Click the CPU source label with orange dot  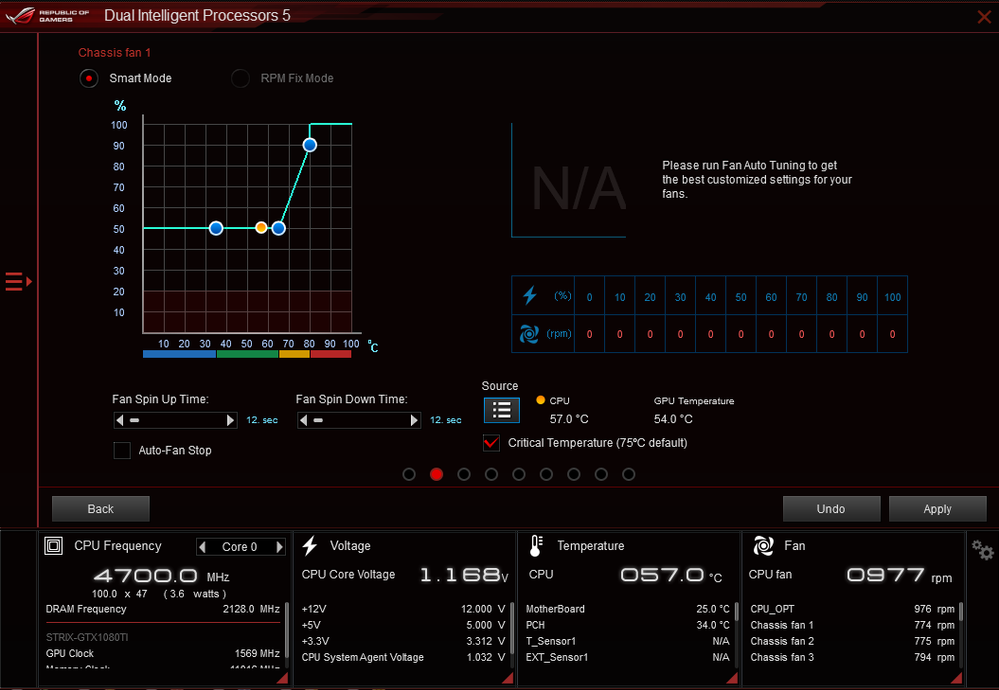pyautogui.click(x=553, y=401)
